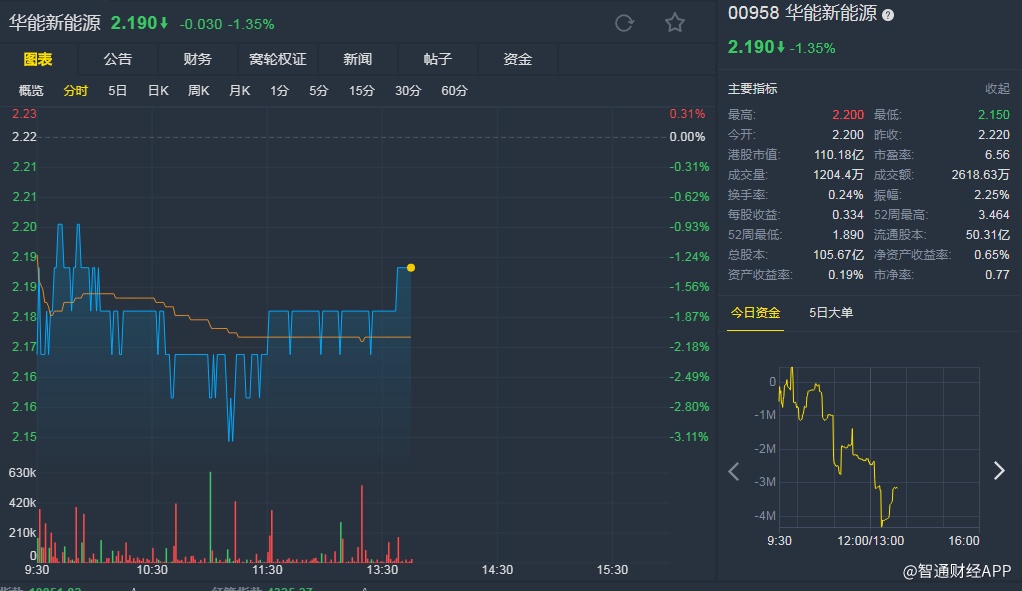Open the 财务 tab
Viewport: 1022px width, 591px height.
click(197, 59)
